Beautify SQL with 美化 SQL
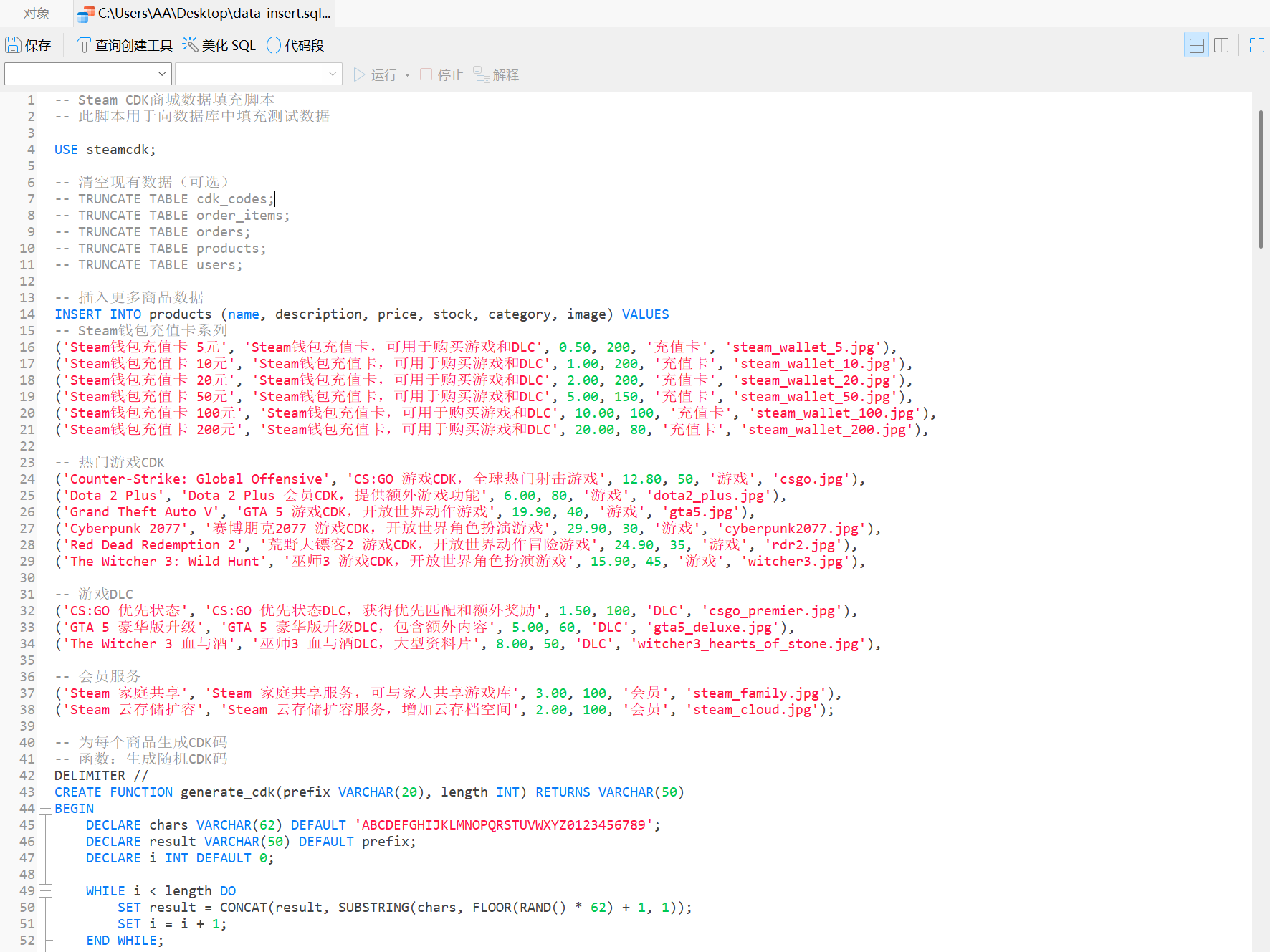1270x952 pixels. [x=219, y=45]
